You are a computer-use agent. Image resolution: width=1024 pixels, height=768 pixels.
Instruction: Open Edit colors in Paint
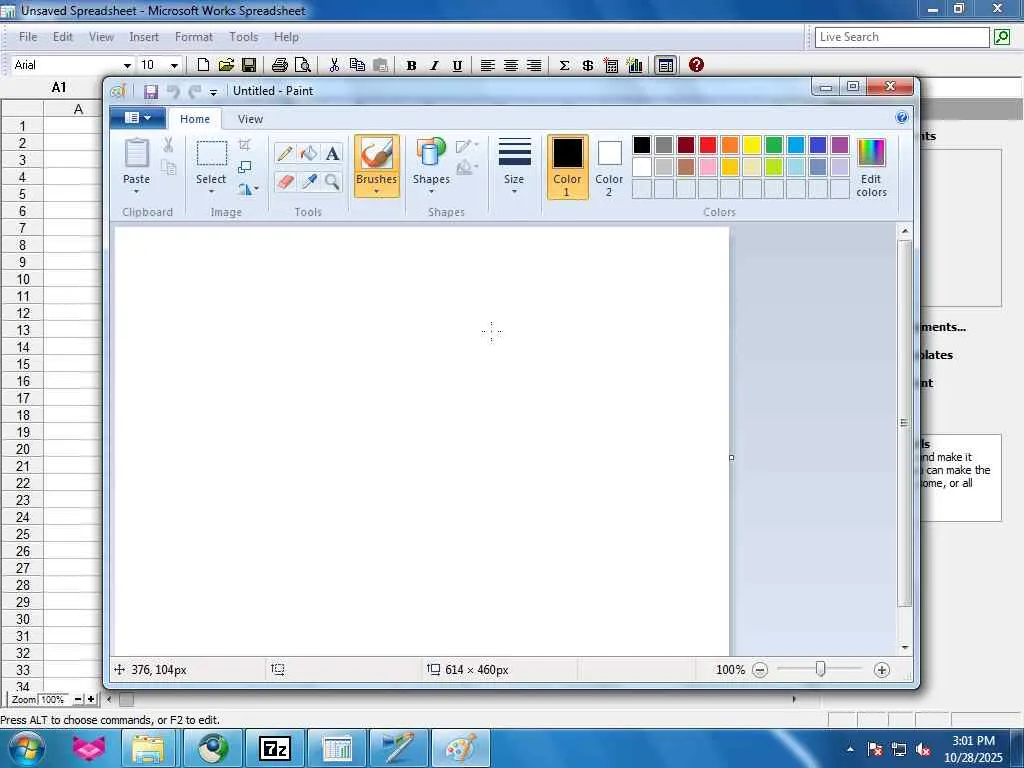click(871, 168)
